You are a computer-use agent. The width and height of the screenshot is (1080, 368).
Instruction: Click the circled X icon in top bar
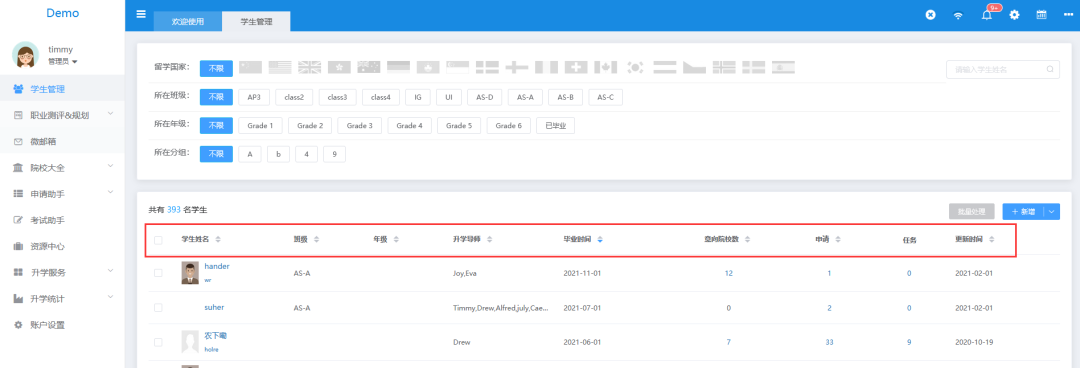pyautogui.click(x=931, y=15)
